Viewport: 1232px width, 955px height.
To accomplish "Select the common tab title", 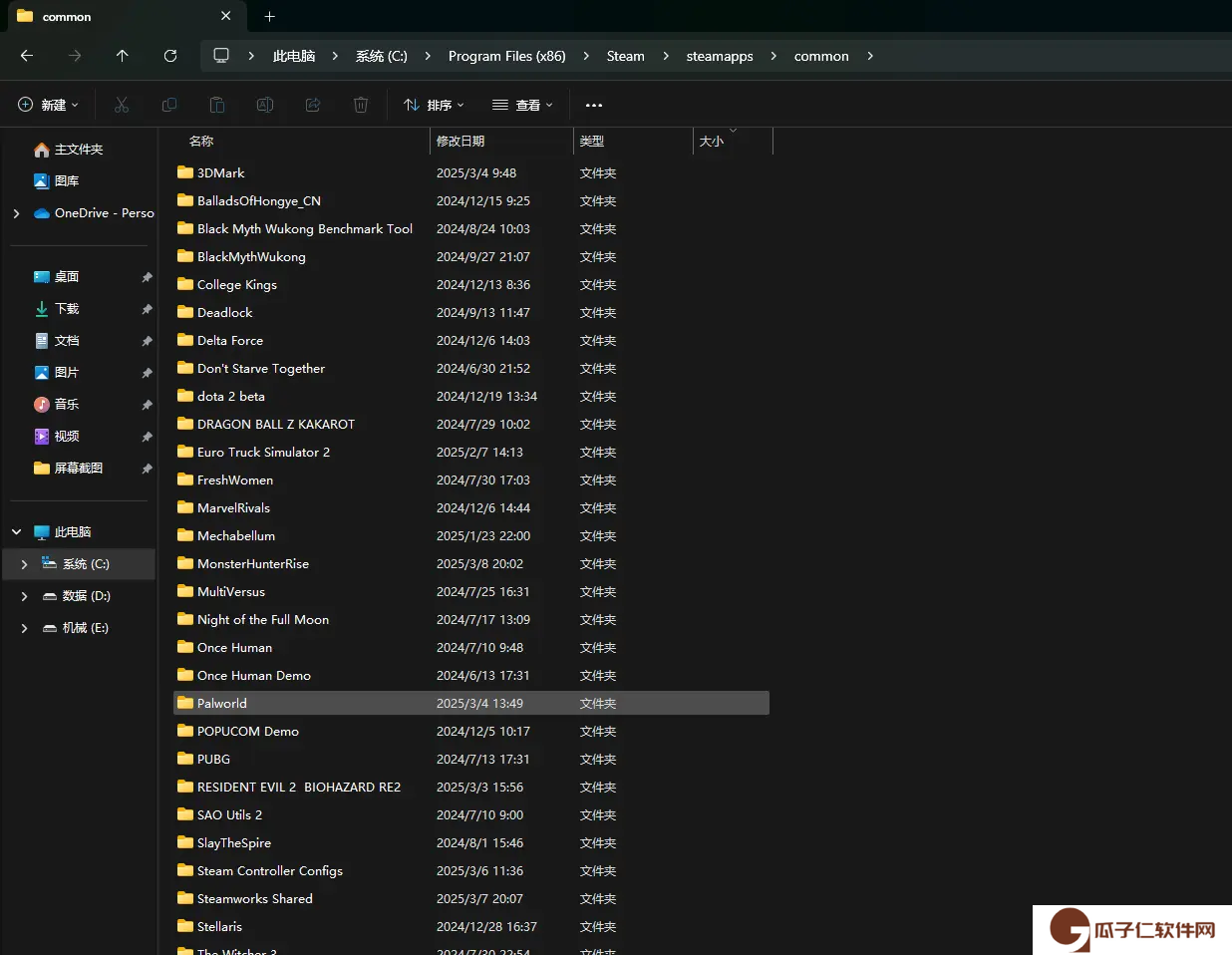I will pyautogui.click(x=67, y=17).
